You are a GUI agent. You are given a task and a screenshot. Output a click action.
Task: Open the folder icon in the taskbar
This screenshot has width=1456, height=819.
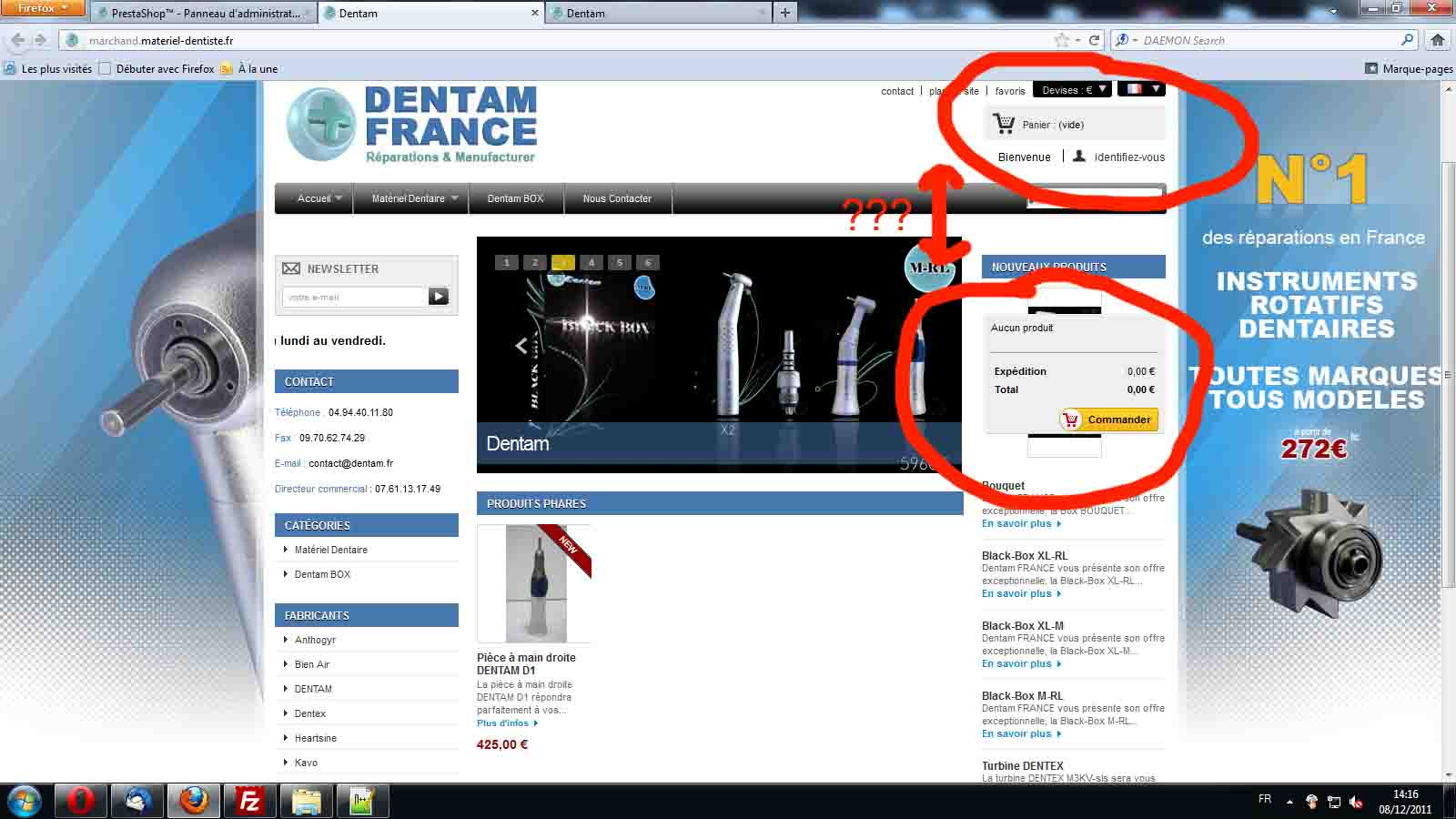click(307, 801)
